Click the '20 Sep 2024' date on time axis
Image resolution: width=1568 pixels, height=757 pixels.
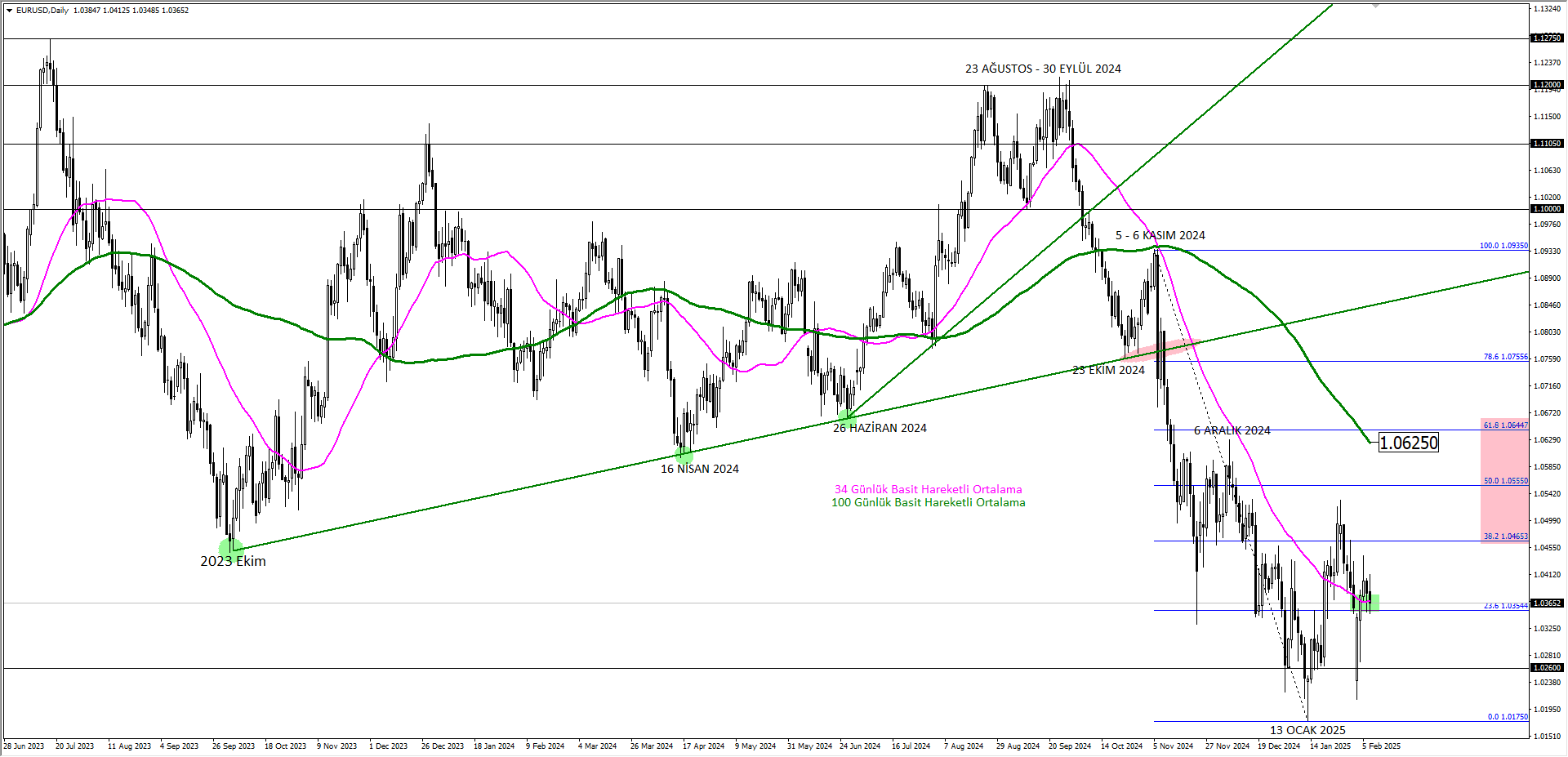coord(1070,746)
